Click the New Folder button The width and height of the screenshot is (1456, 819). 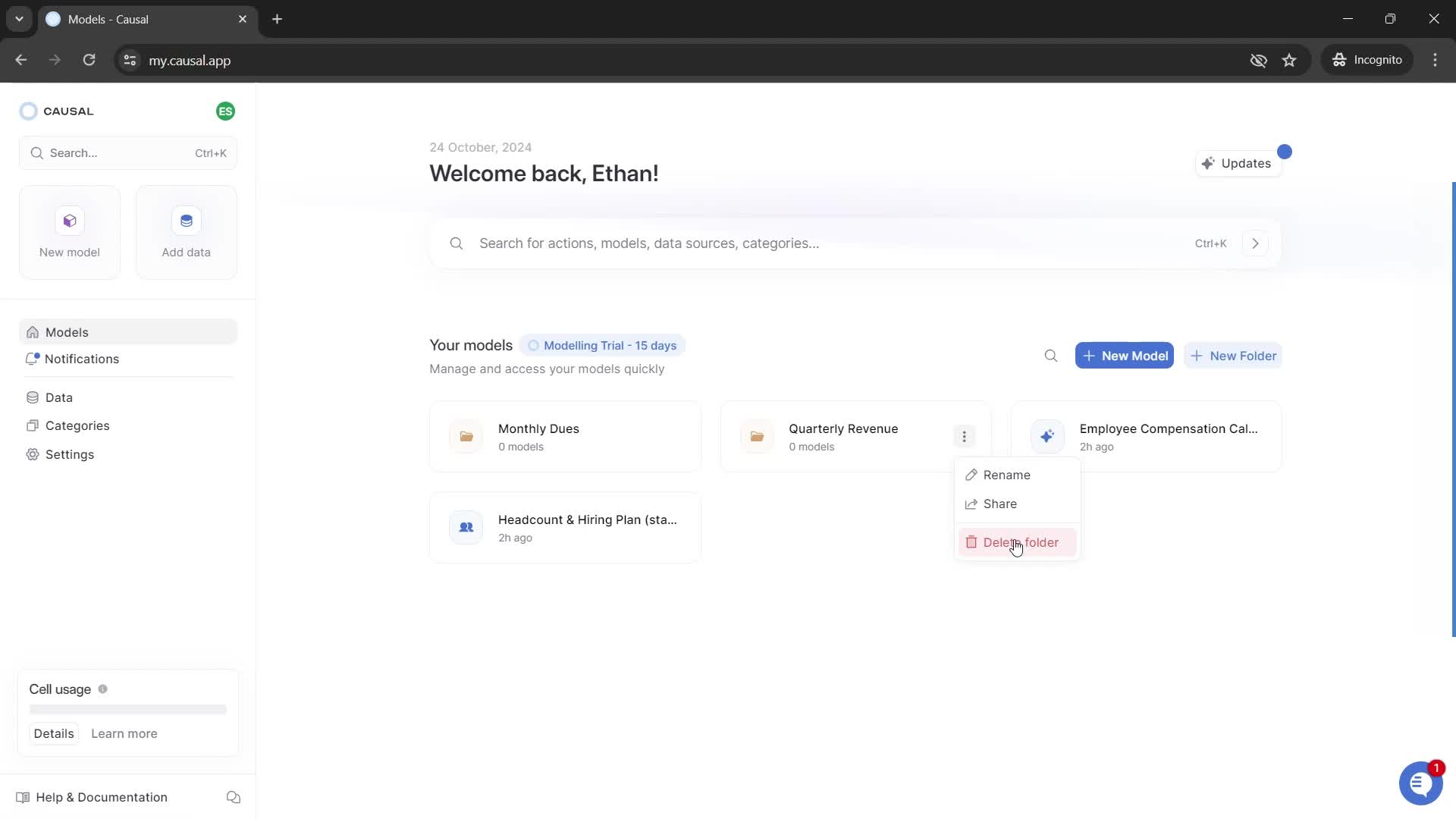tap(1234, 355)
